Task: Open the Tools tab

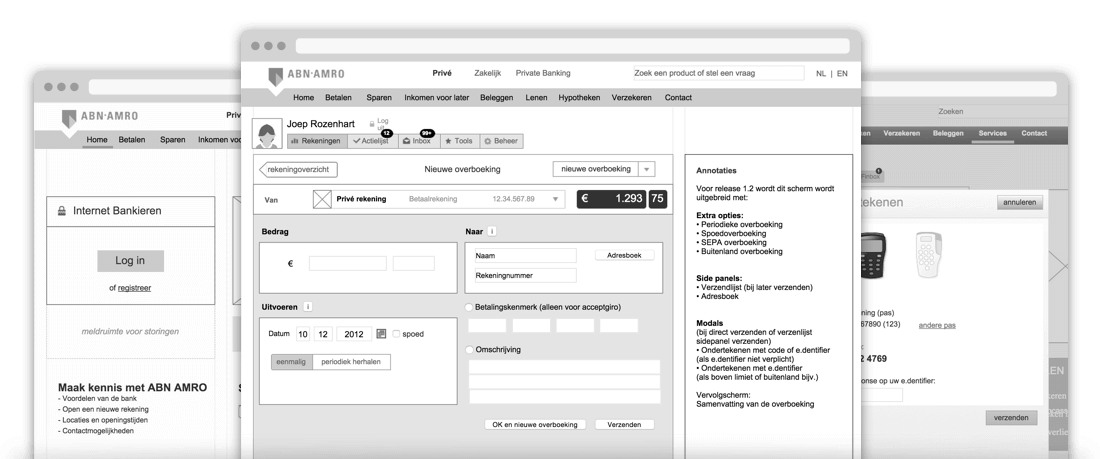Action: pyautogui.click(x=460, y=141)
